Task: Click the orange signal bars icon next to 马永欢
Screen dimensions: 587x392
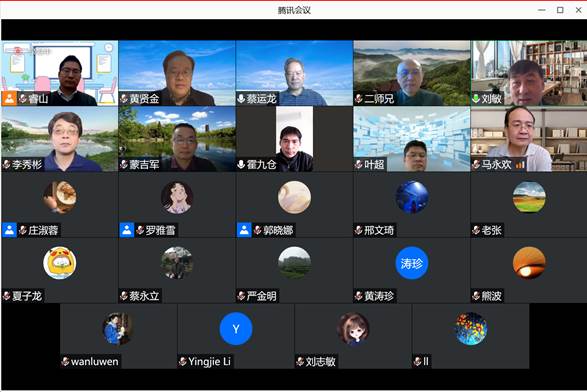Action: 520,165
